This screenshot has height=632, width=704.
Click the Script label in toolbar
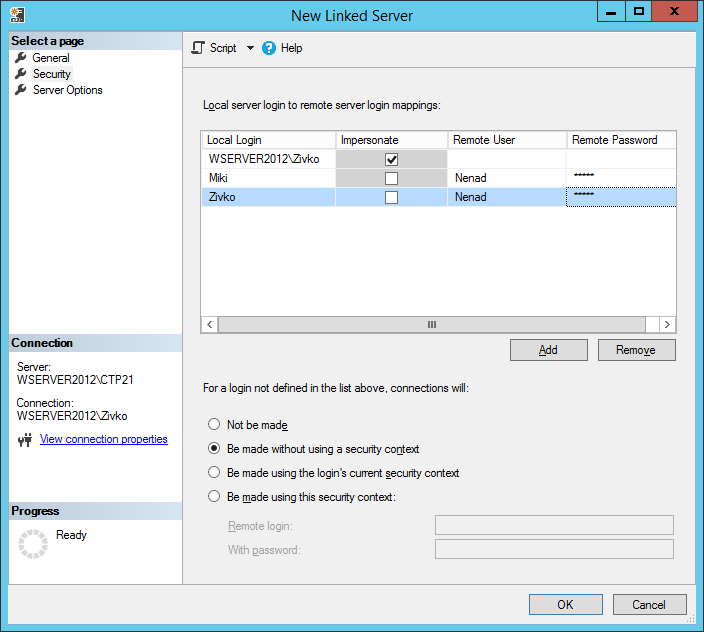(x=223, y=48)
